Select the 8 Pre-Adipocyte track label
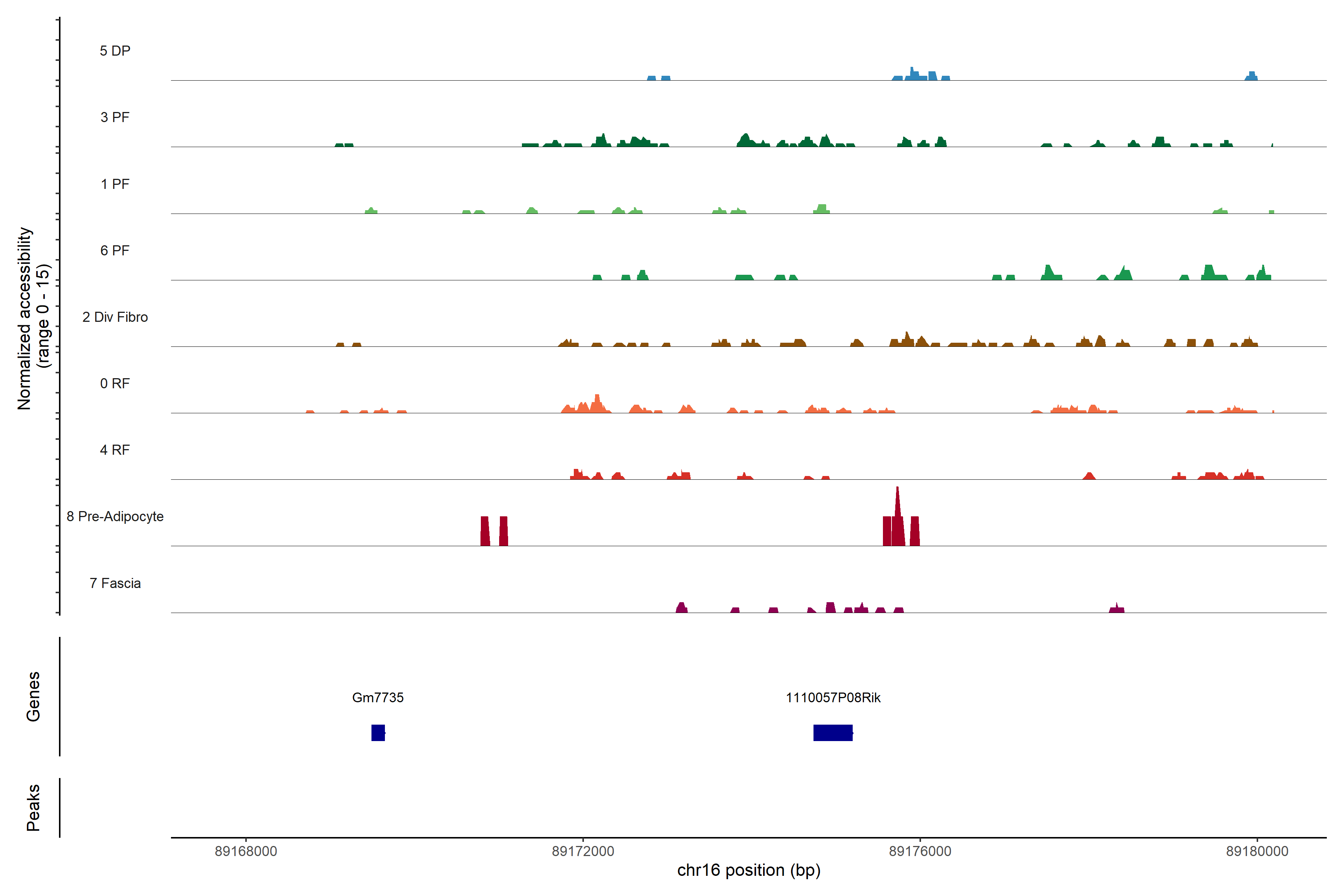Viewport: 1344px width, 896px height. 115,517
